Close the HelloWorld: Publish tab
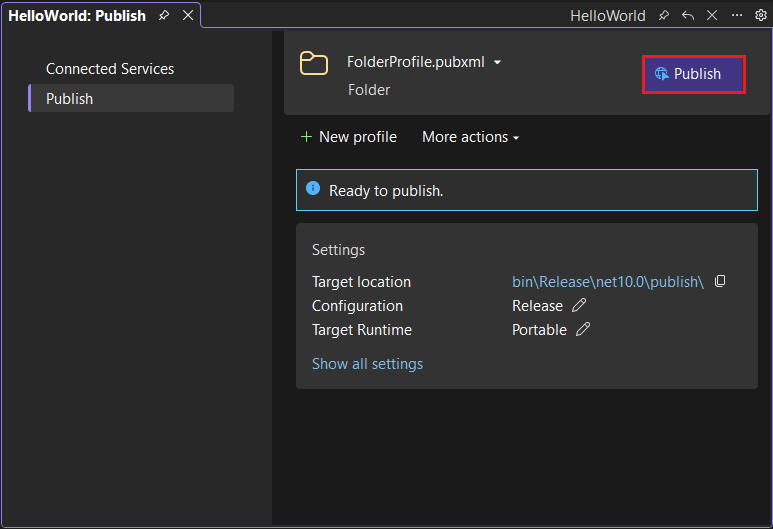 pyautogui.click(x=188, y=16)
